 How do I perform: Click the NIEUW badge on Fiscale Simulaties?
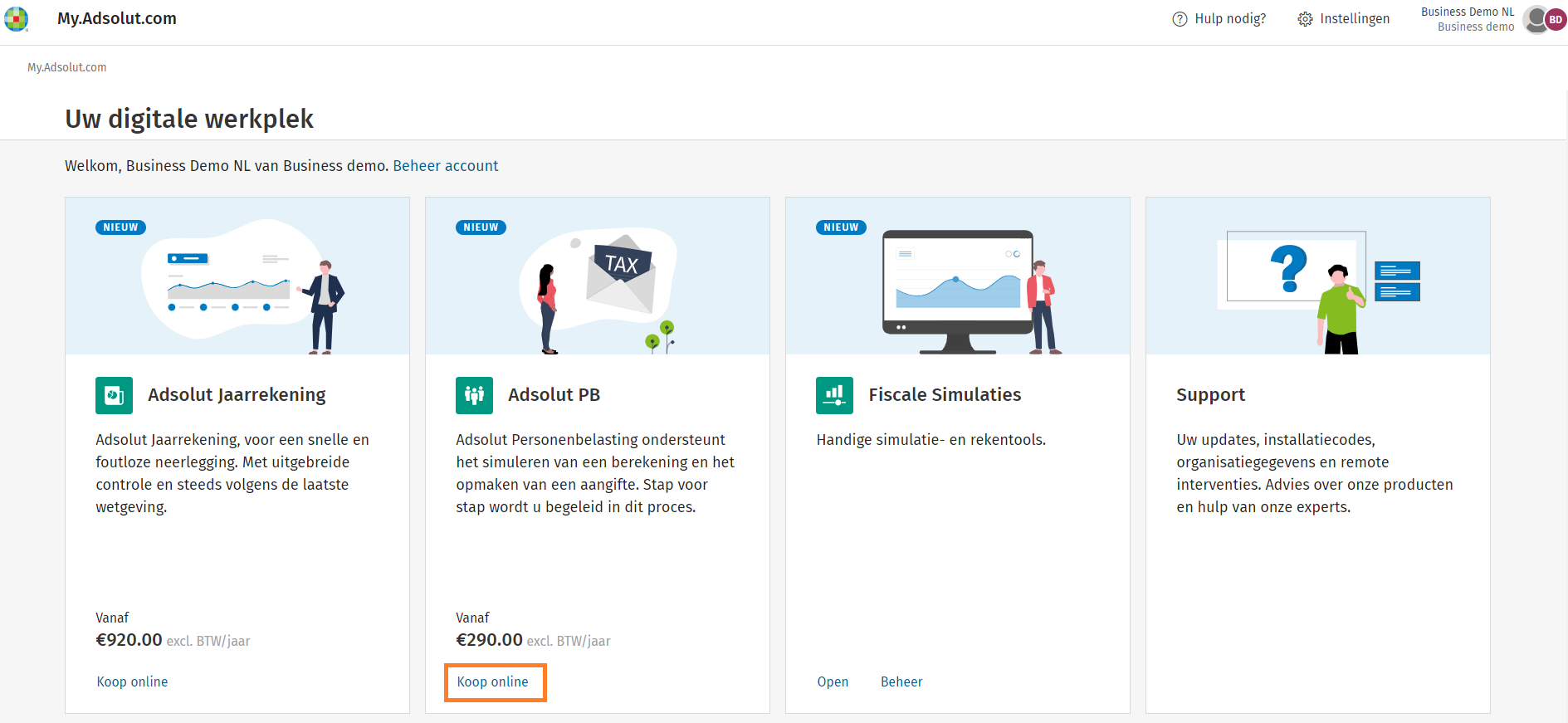coord(842,227)
